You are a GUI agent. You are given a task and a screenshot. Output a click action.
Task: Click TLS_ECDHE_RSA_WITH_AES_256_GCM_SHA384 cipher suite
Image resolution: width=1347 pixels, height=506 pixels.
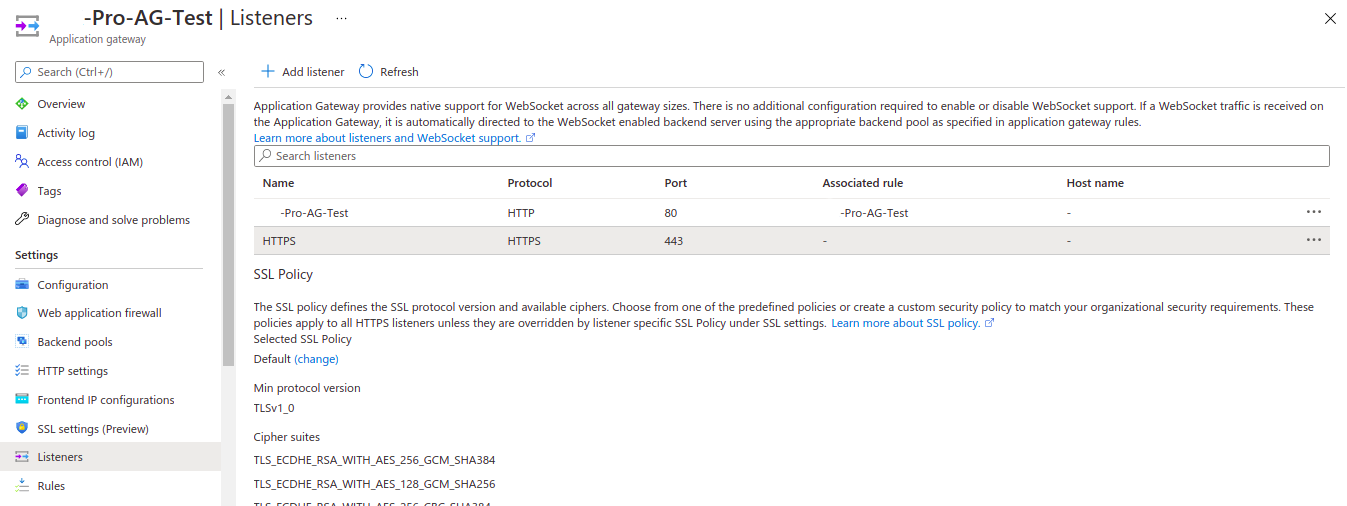(x=374, y=460)
